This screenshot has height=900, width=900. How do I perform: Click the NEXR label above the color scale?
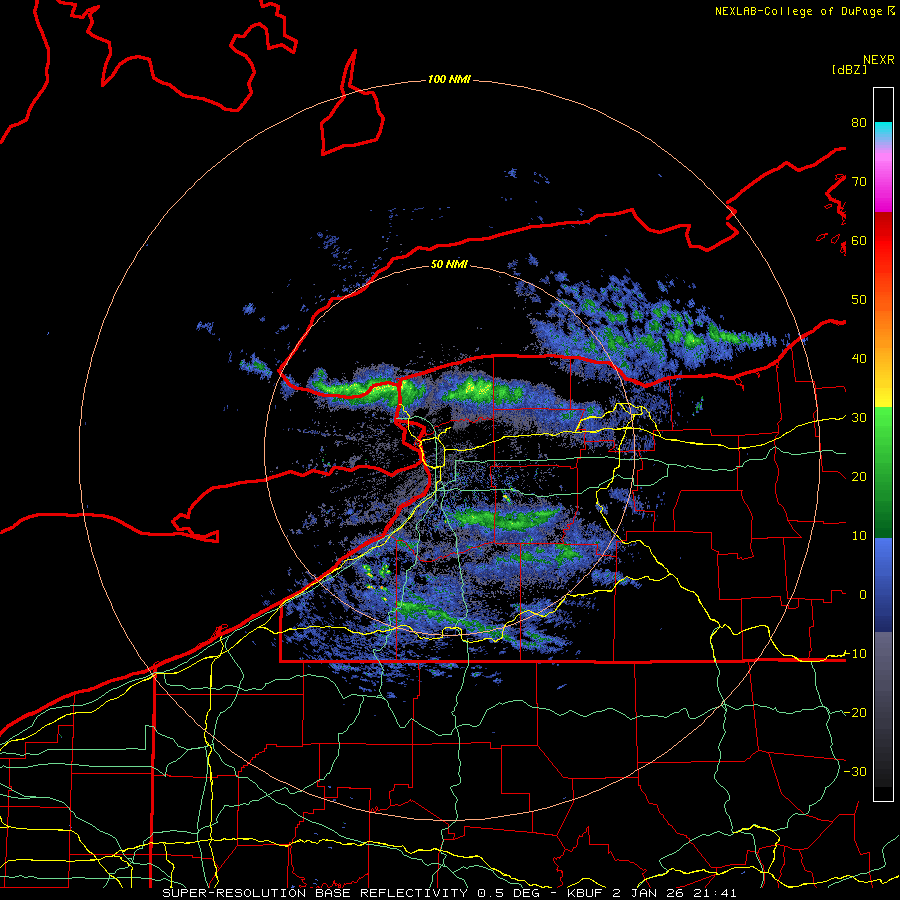point(879,60)
